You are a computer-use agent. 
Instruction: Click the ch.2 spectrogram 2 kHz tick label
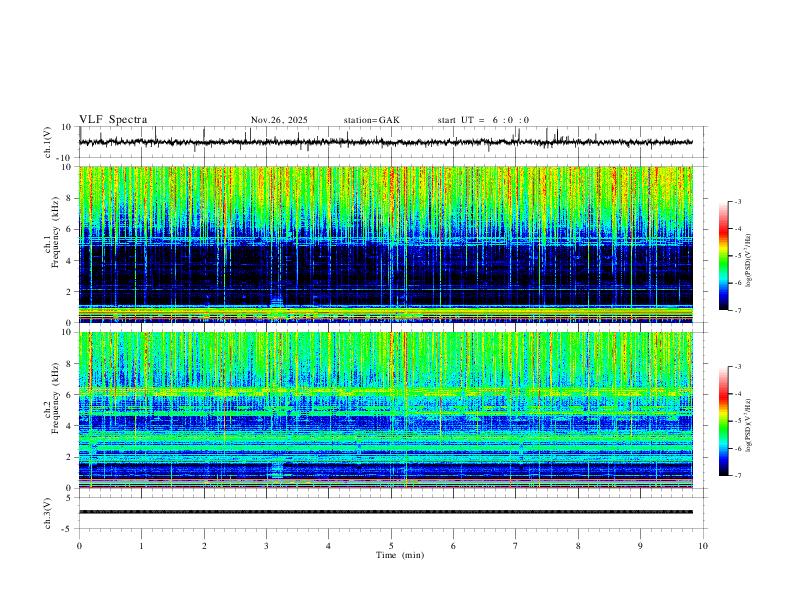point(69,457)
